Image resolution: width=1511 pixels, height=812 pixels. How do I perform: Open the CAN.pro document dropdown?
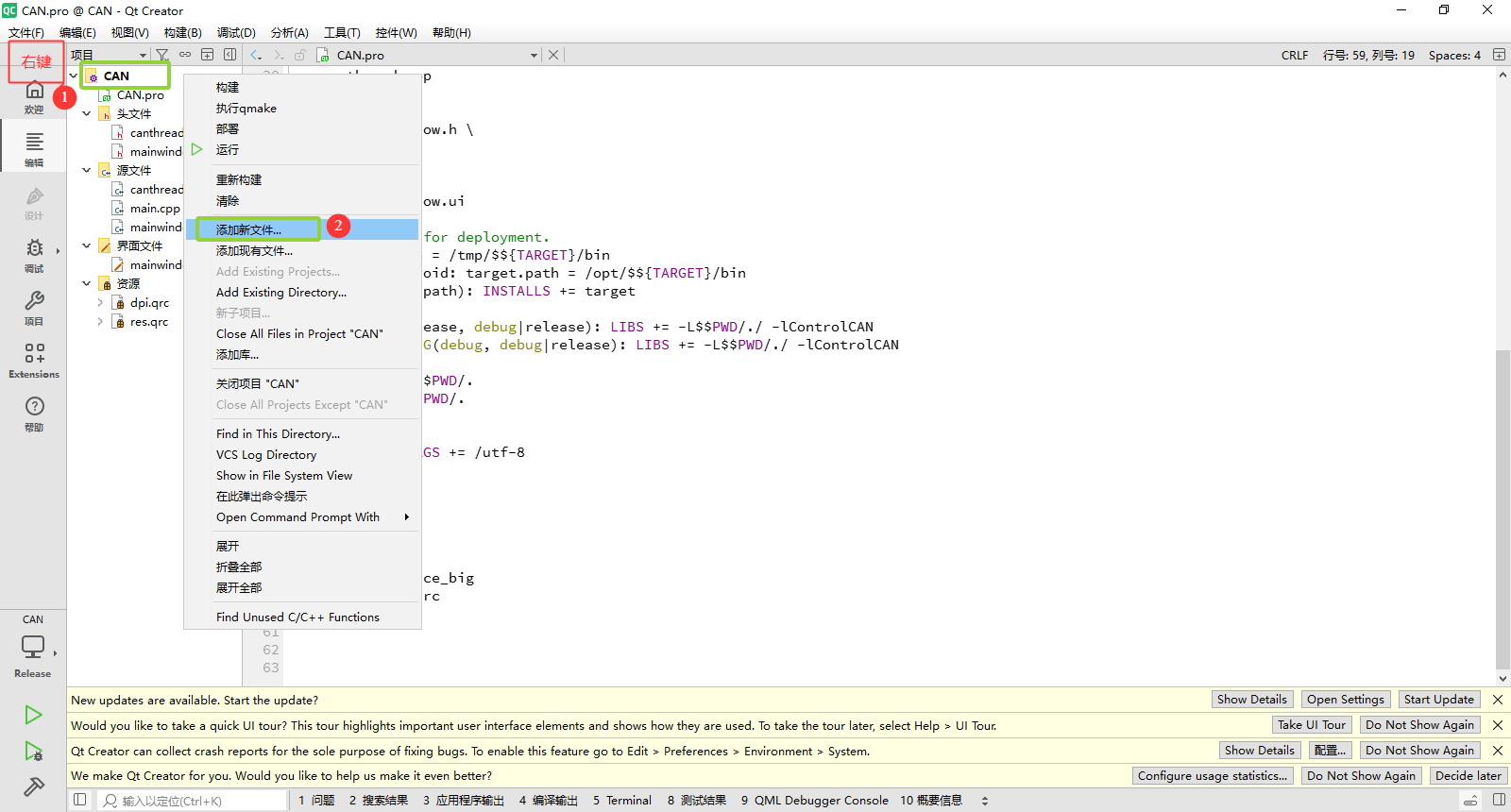[x=534, y=55]
